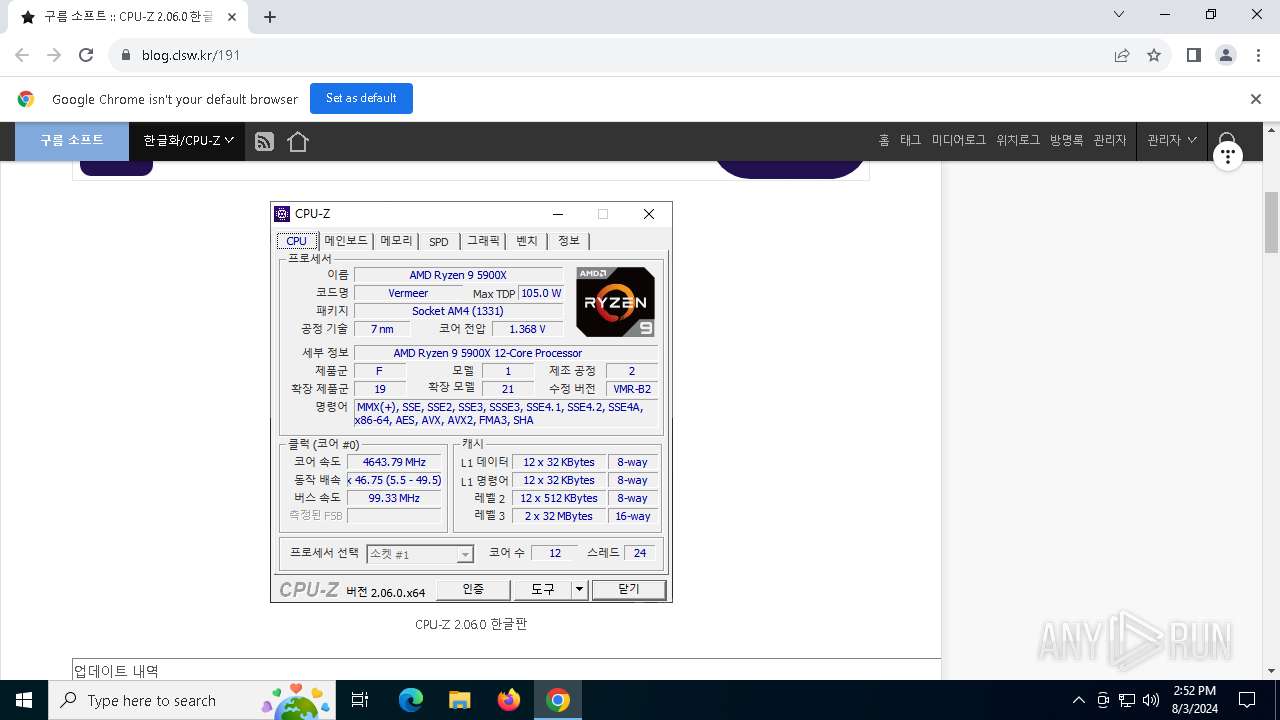This screenshot has width=1280, height=720.
Task: Open File Explorer from taskbar
Action: coord(459,700)
